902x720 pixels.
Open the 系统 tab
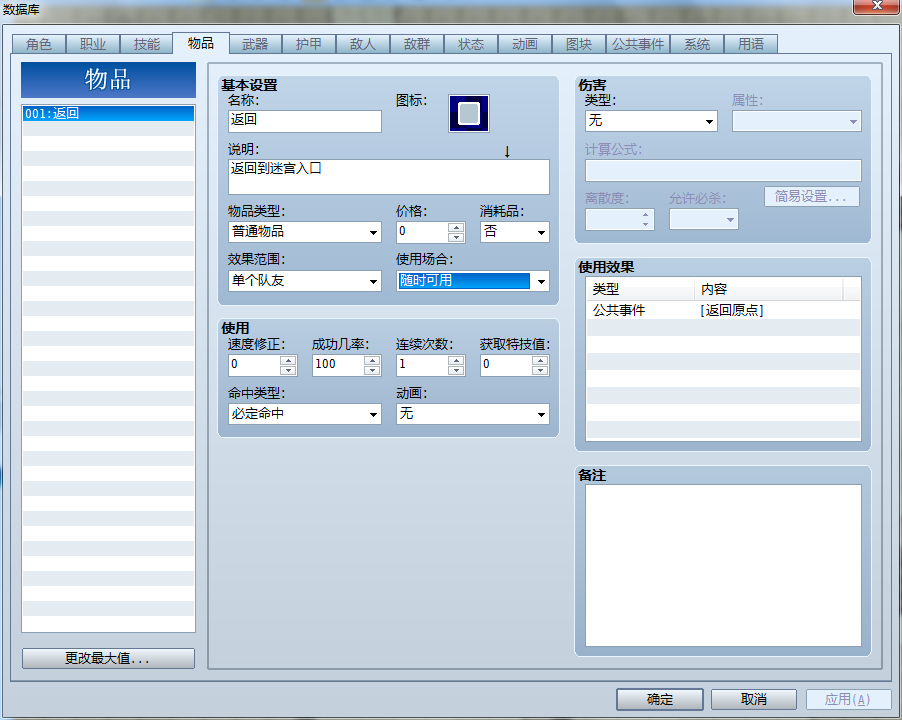pos(697,44)
